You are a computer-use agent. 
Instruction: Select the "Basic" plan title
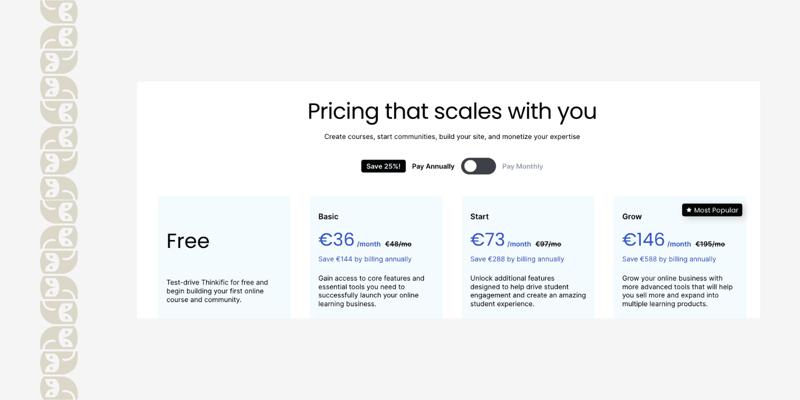tap(328, 216)
